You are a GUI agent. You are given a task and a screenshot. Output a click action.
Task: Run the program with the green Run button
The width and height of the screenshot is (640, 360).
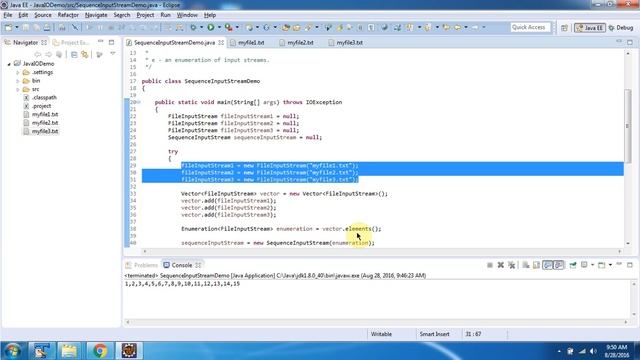[x=211, y=27]
